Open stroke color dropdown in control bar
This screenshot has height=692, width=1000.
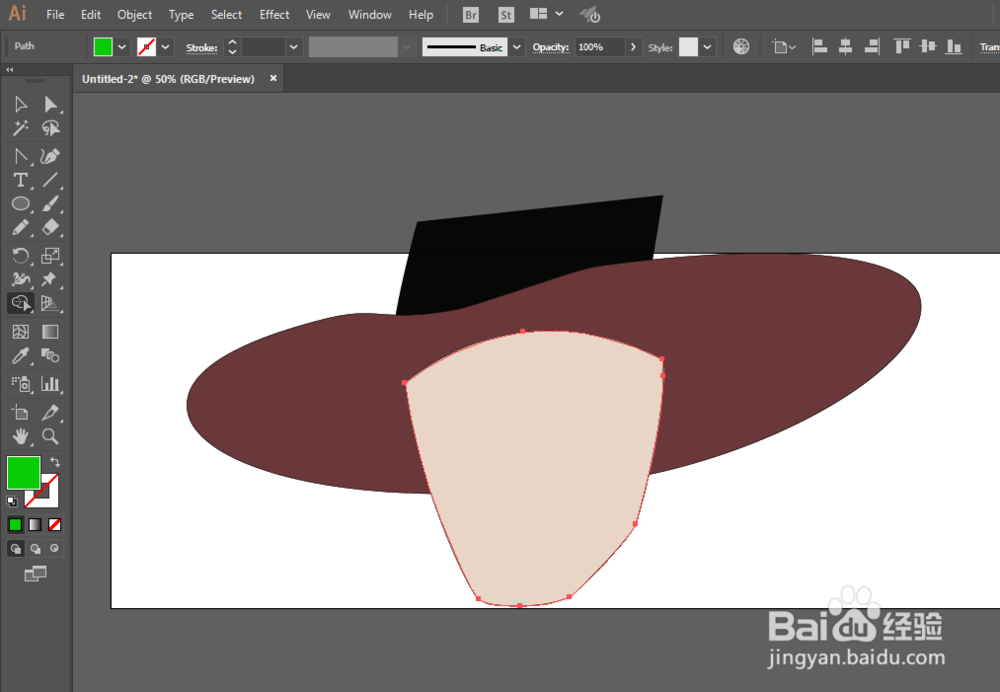coord(165,47)
